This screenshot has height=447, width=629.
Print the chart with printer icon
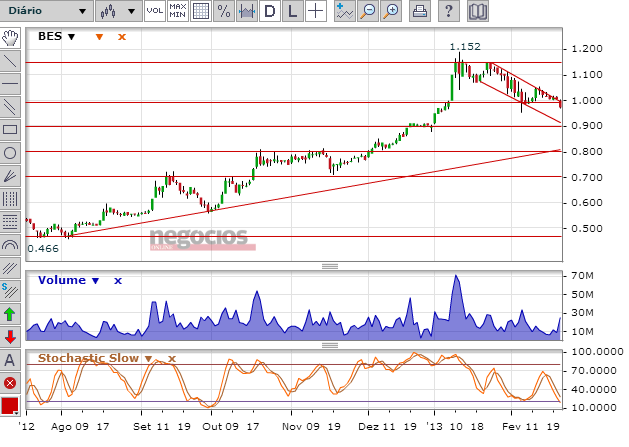420,11
